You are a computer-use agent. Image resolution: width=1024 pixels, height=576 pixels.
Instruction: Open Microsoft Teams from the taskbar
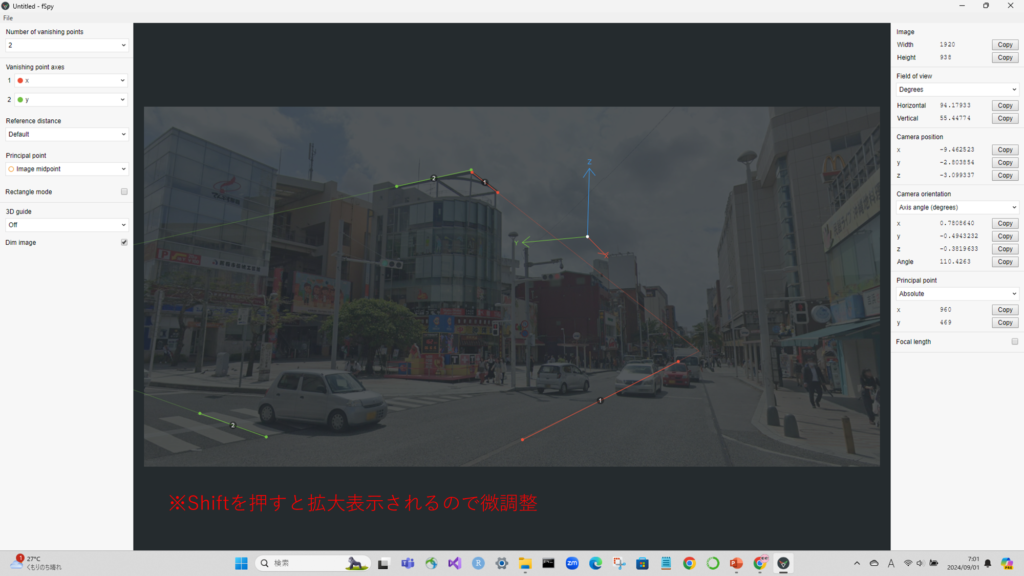[407, 563]
